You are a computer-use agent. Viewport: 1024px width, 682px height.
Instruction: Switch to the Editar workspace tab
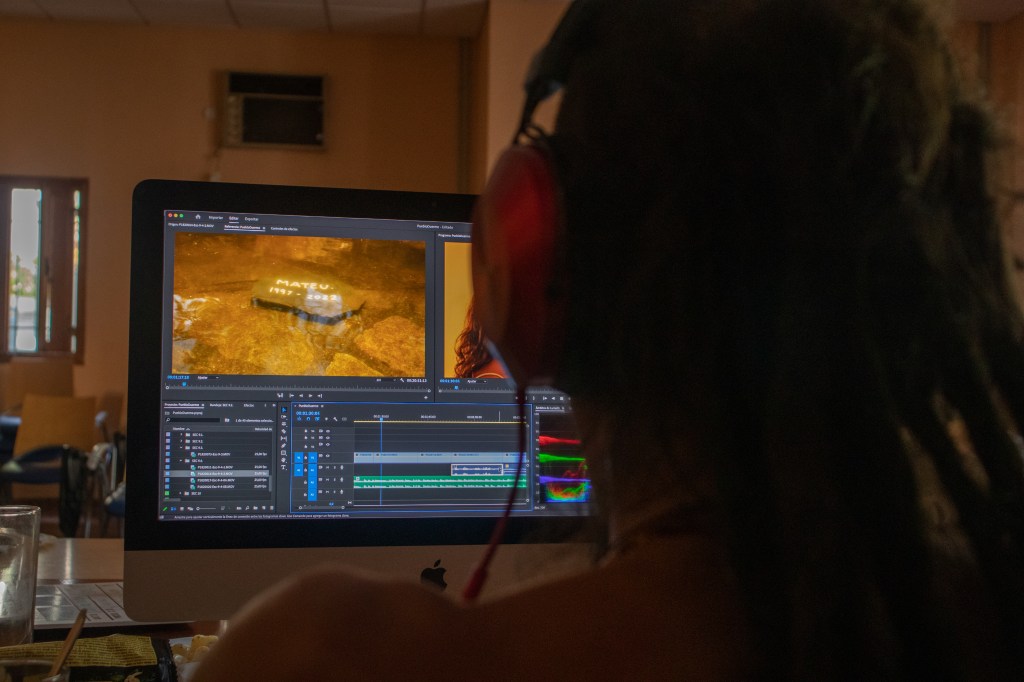(234, 217)
